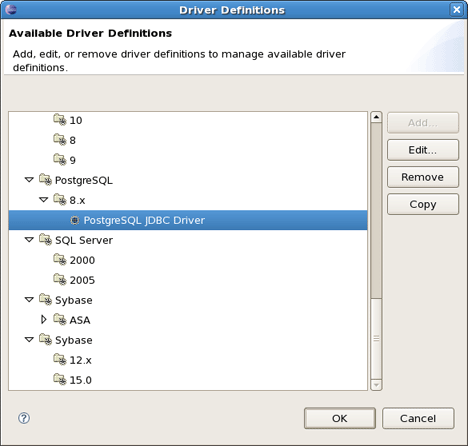Image resolution: width=468 pixels, height=446 pixels.
Task: Select the 12.x tree item
Action: [x=80, y=360]
